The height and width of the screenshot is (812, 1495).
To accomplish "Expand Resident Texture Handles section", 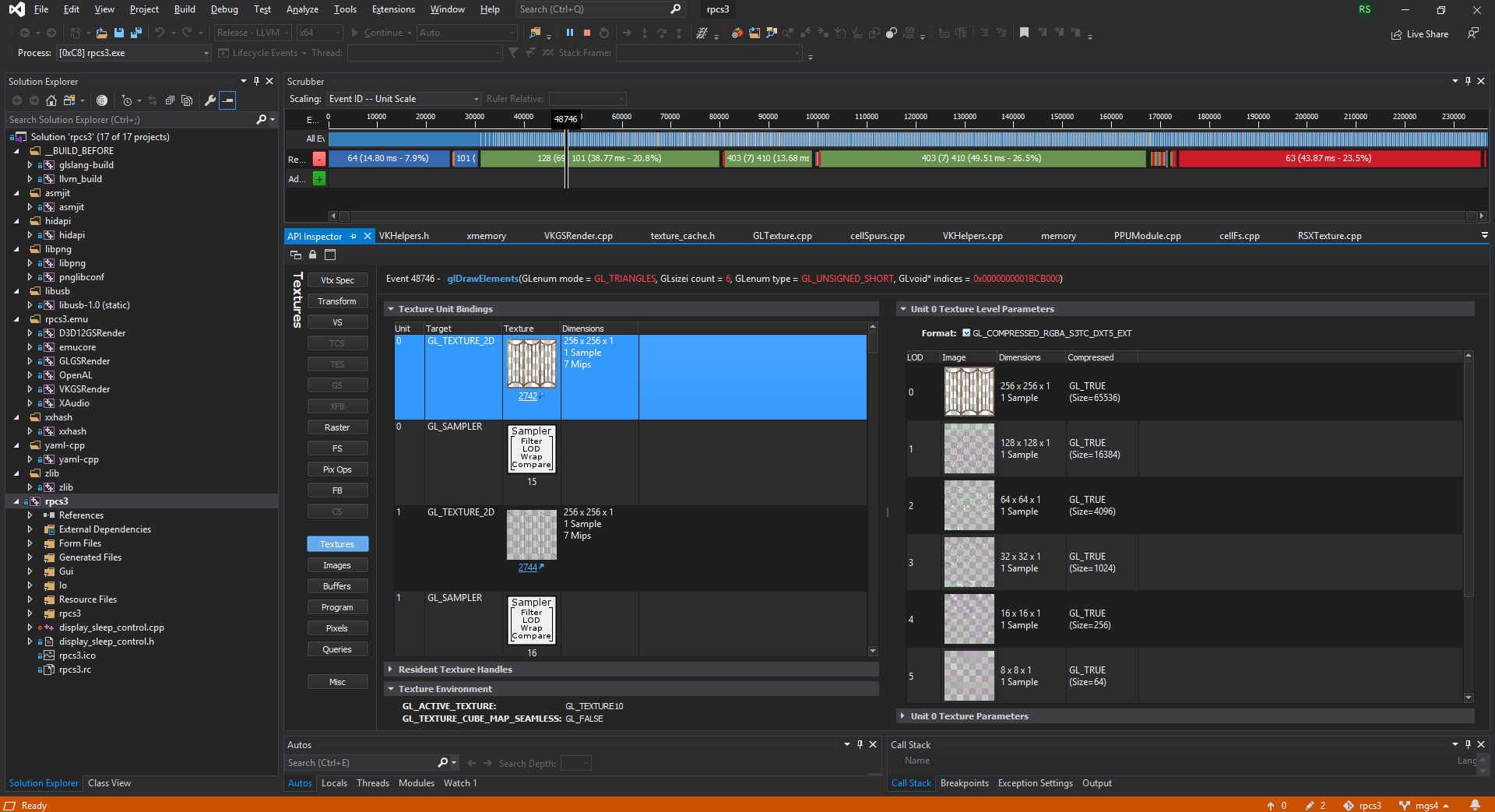I will 390,670.
